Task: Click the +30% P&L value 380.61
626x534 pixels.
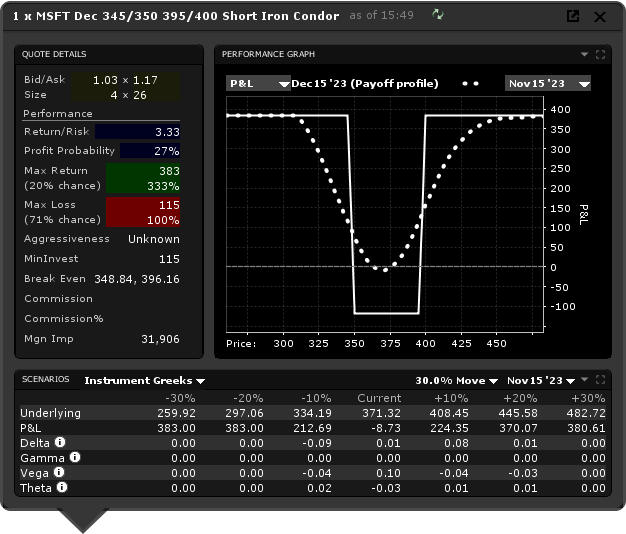Action: [x=586, y=428]
